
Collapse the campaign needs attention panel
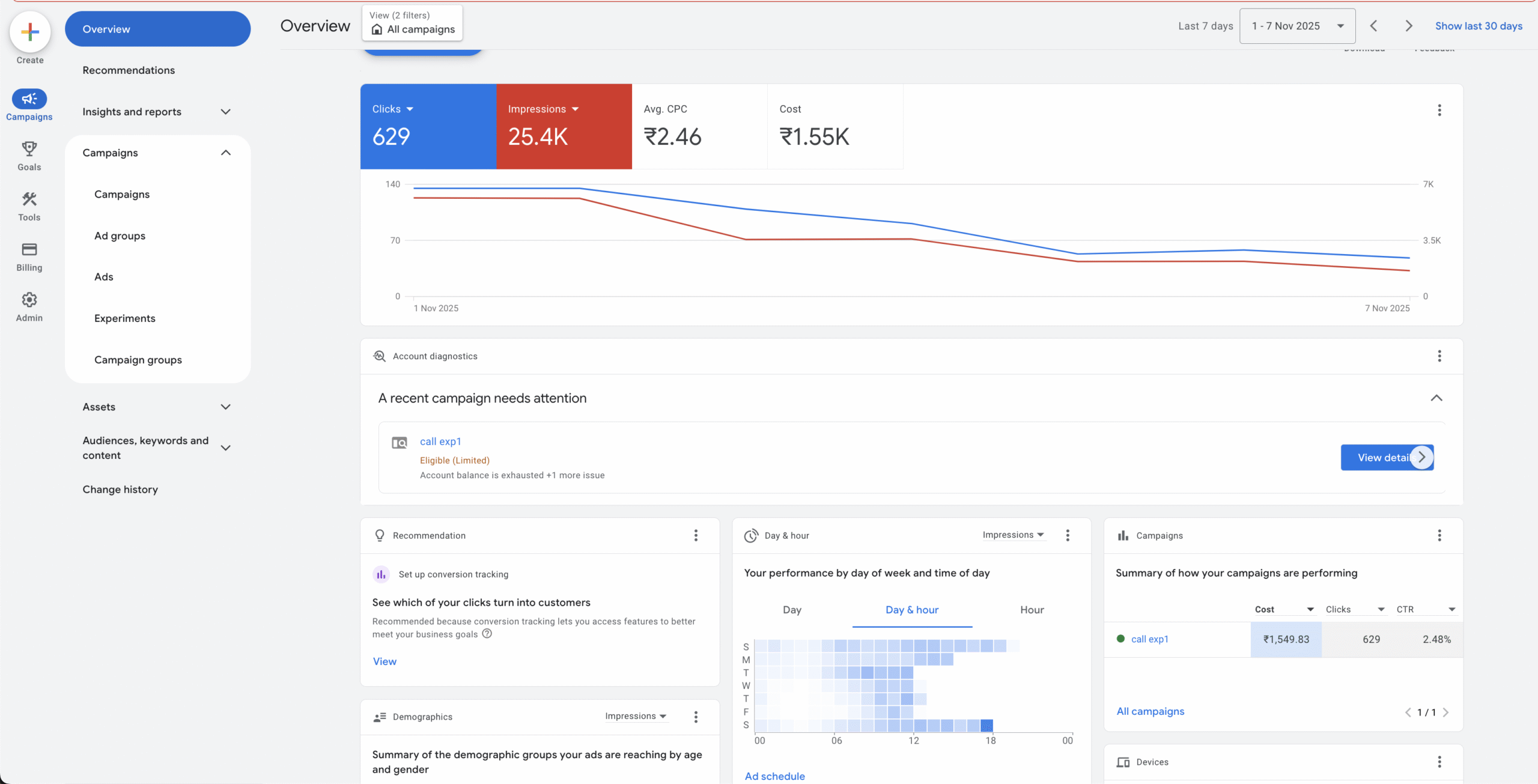[x=1436, y=398]
